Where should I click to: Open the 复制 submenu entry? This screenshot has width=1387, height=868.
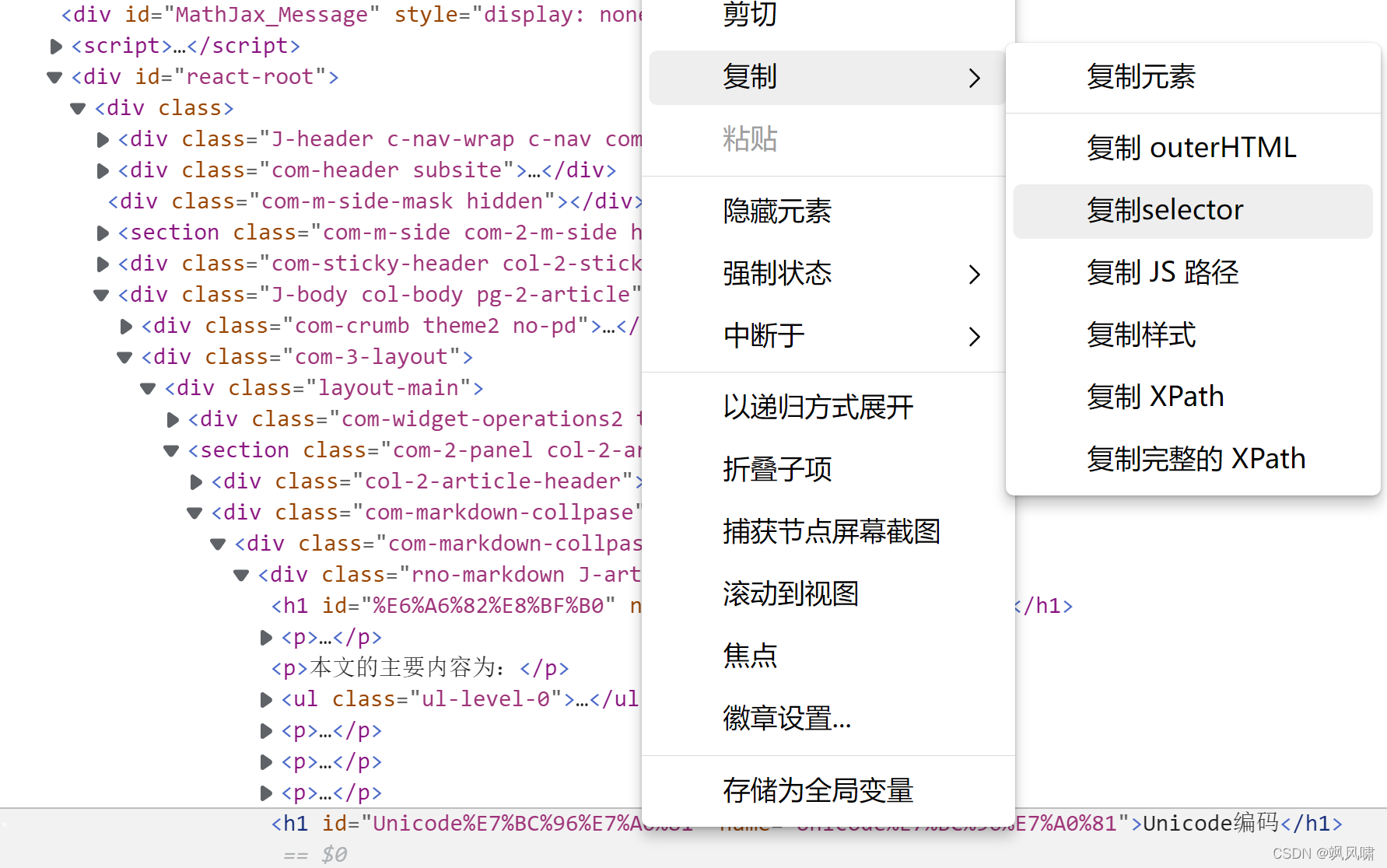pyautogui.click(x=828, y=78)
